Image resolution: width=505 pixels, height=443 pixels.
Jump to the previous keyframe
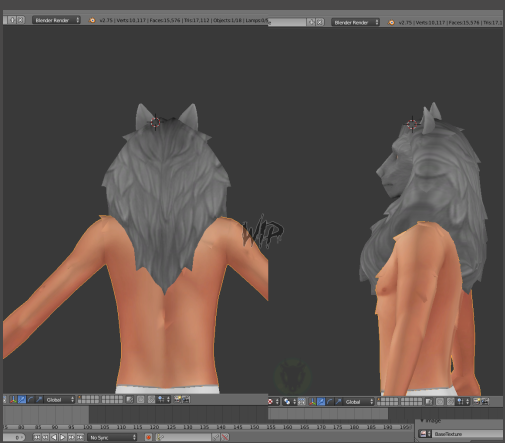click(x=45, y=437)
